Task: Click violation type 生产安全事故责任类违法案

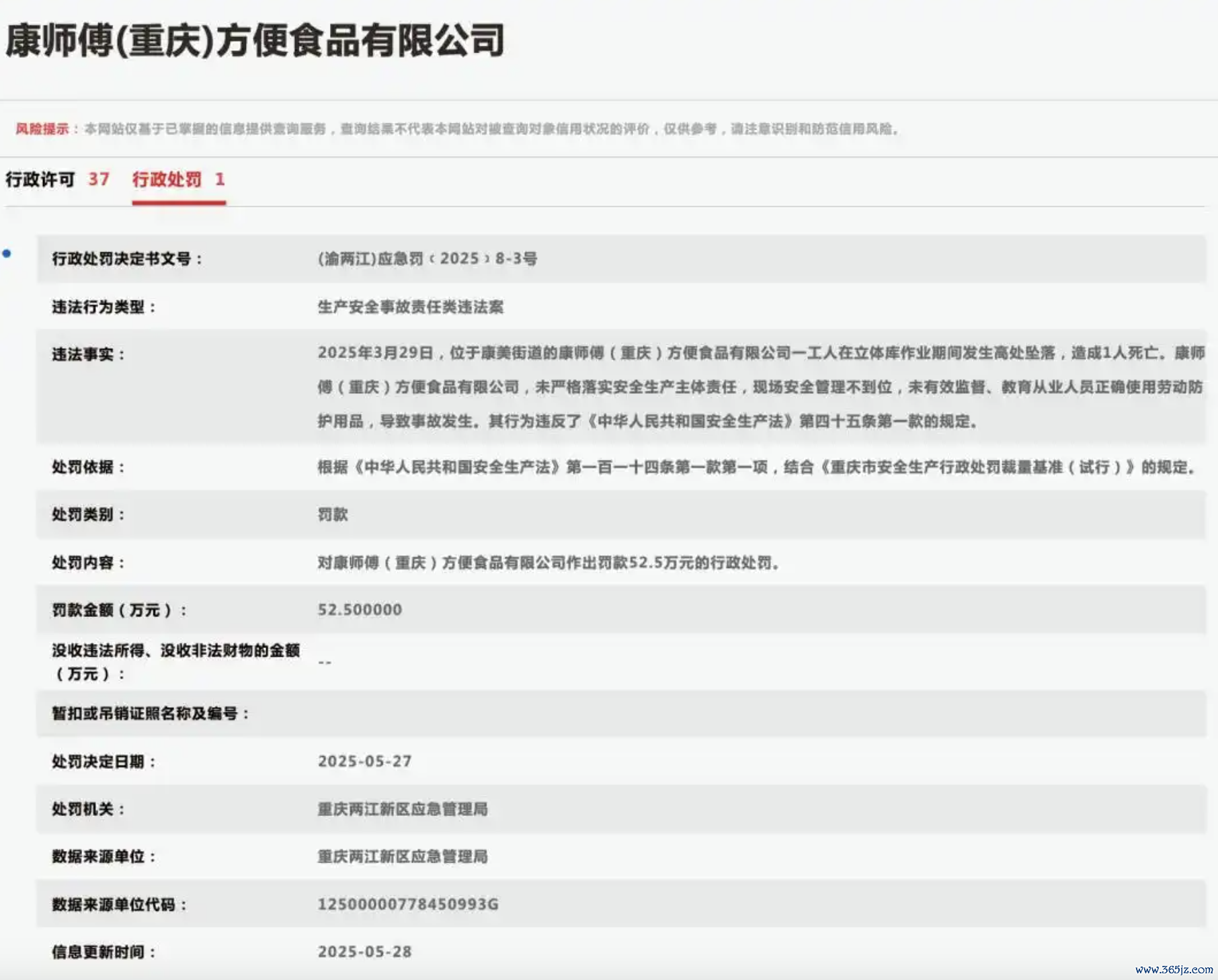Action: point(411,307)
